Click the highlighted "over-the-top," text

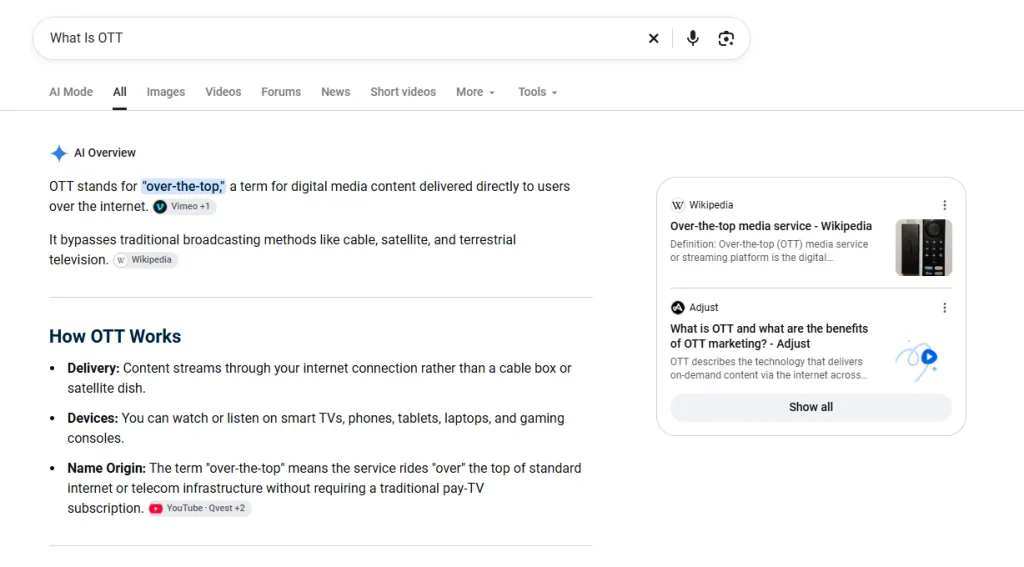pos(184,186)
